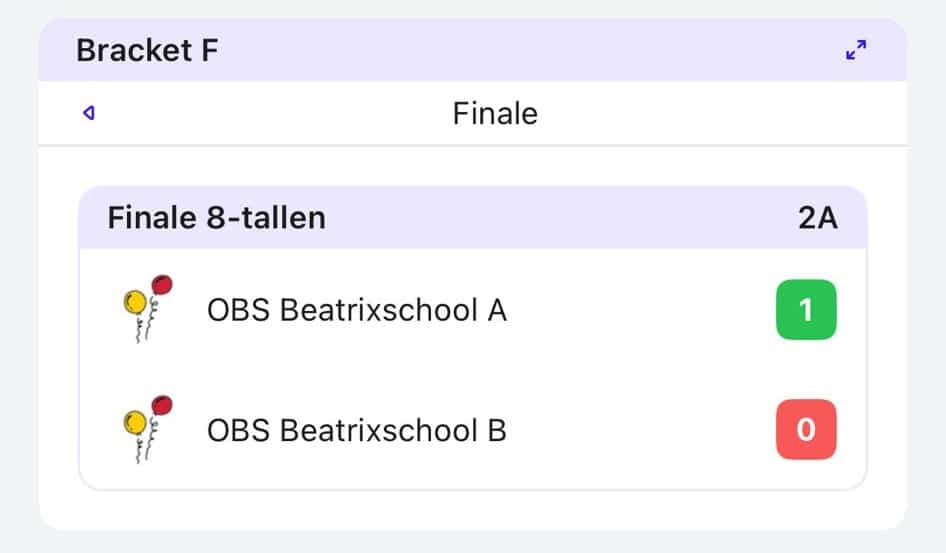Click the balloon strings in Beatrixschool B's logo
This screenshot has width=946, height=553.
[145, 449]
